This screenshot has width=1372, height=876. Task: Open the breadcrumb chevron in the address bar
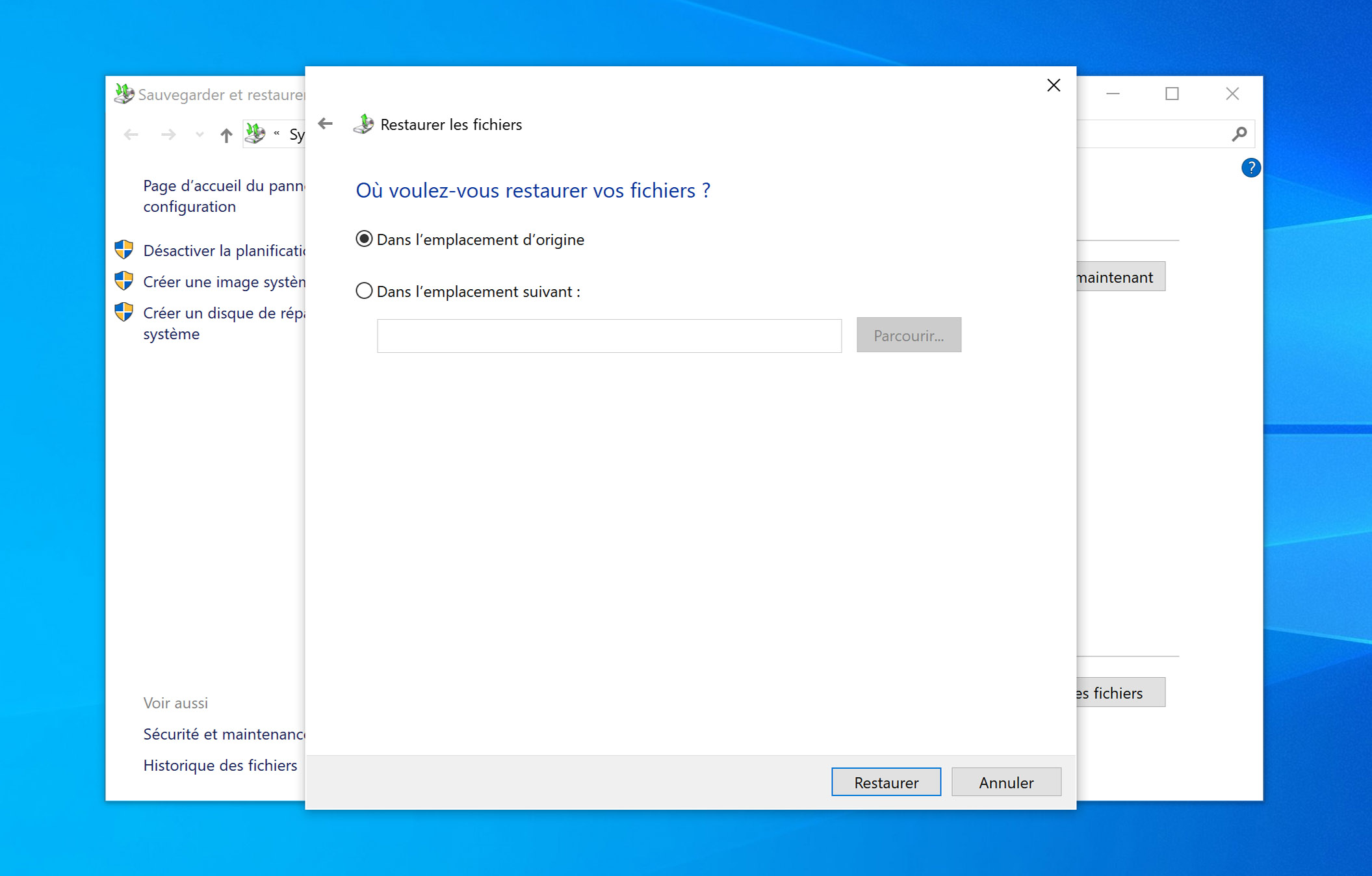[x=277, y=133]
